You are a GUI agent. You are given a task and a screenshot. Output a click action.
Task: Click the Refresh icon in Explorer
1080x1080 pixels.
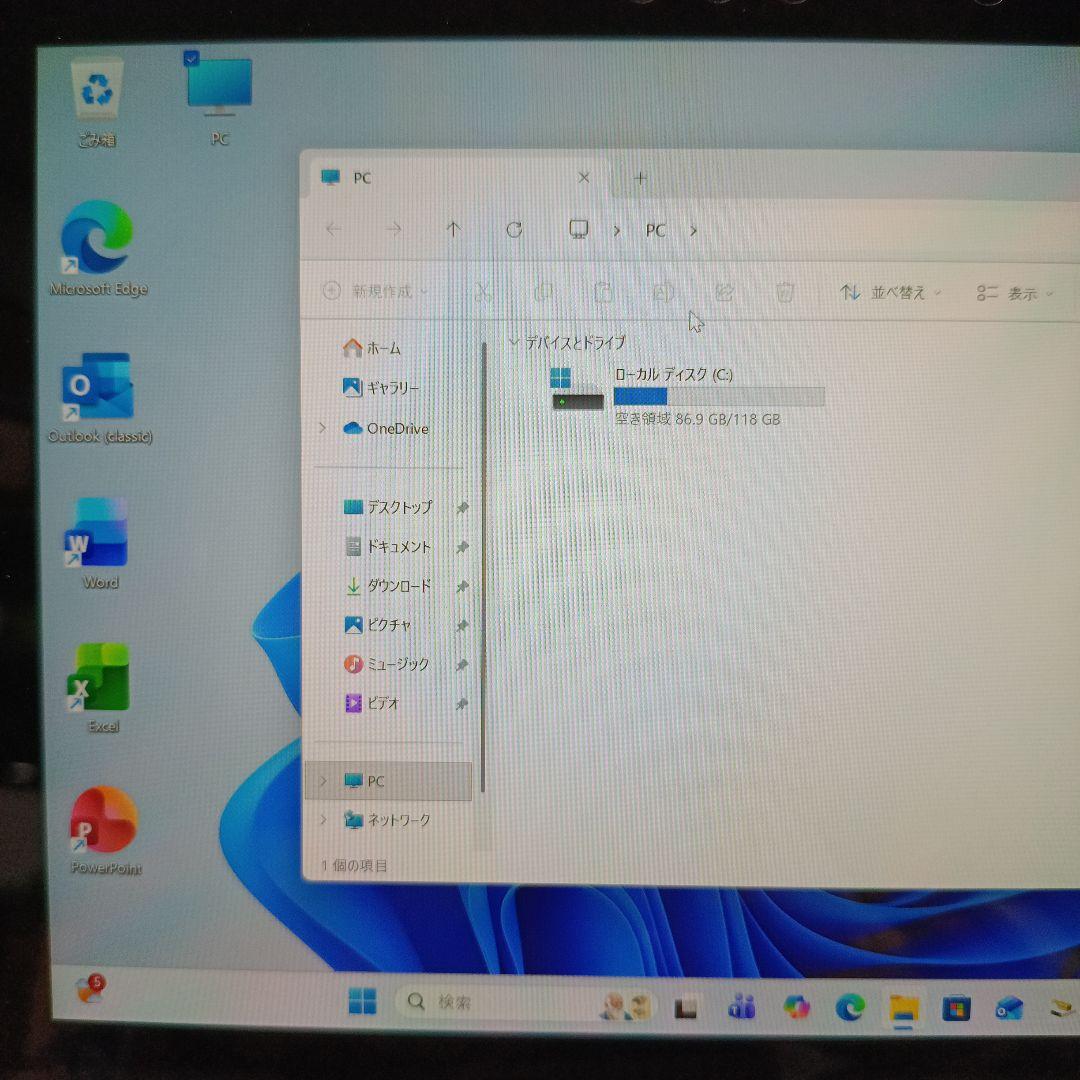coord(514,230)
